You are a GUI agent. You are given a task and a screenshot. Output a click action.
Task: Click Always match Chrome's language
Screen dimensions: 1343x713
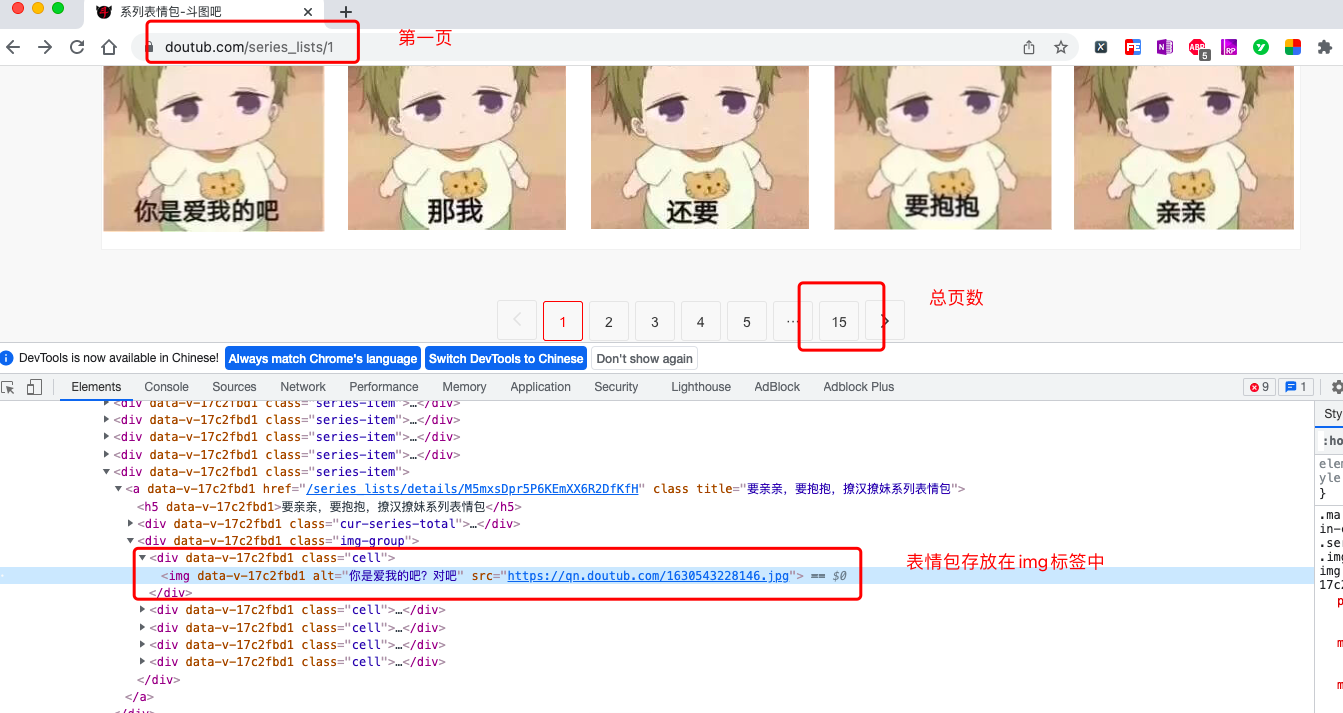point(322,359)
